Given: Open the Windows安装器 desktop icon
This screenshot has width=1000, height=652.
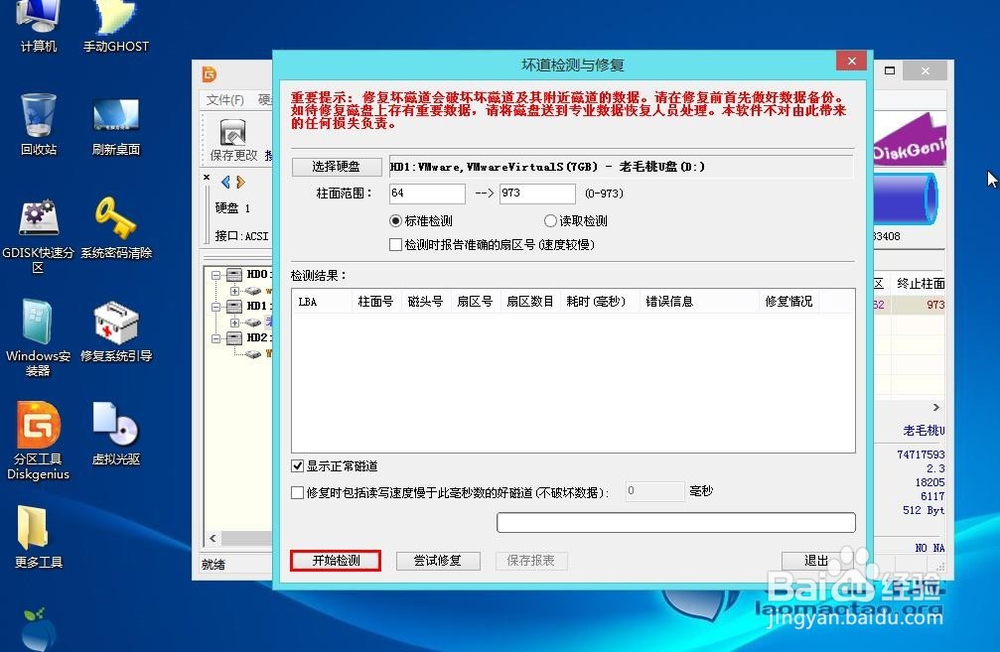Looking at the screenshot, I should click(38, 338).
